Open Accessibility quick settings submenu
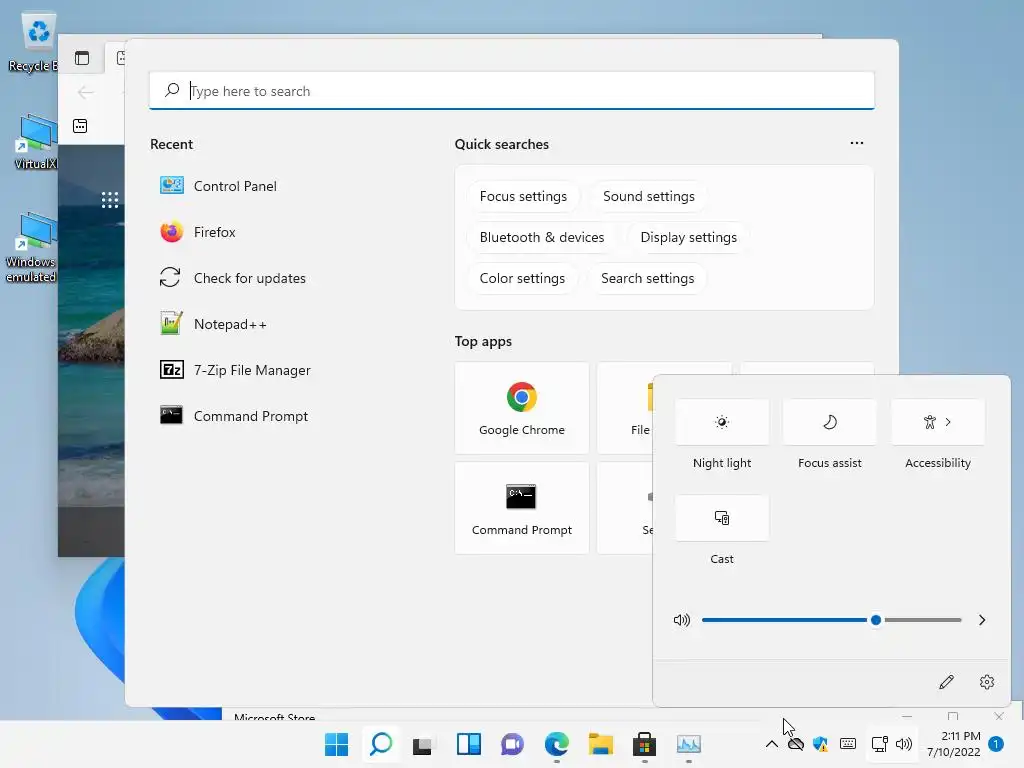 point(938,422)
